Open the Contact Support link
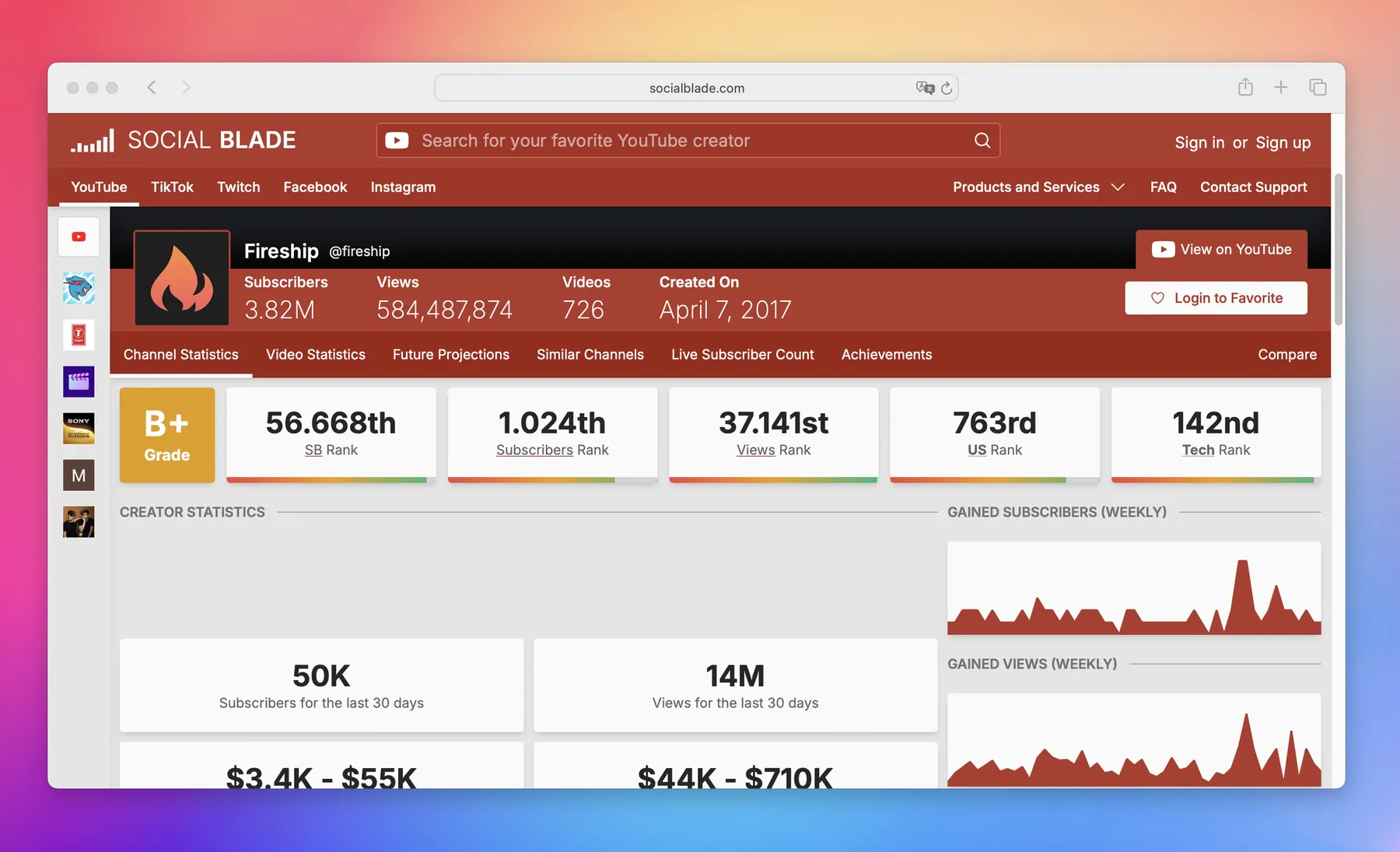Screen dimensions: 1400x852 tap(1253, 188)
